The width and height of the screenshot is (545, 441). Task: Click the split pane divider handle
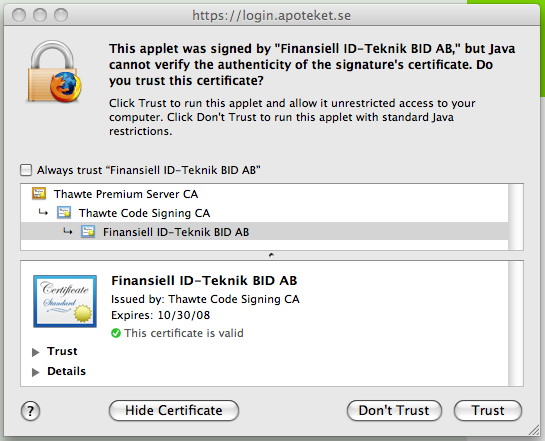pos(271,255)
